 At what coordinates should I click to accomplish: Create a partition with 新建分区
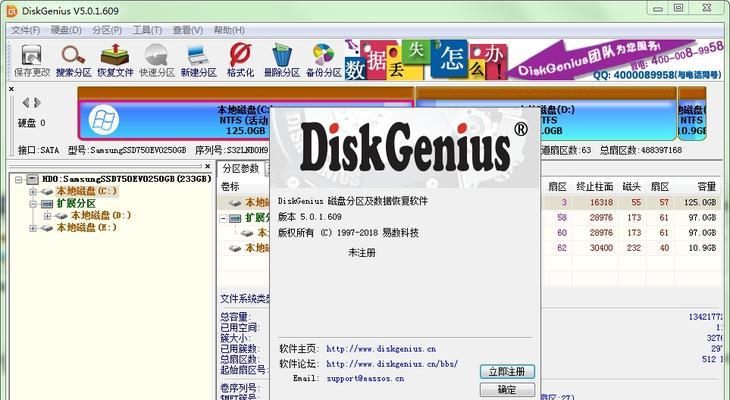(x=199, y=61)
